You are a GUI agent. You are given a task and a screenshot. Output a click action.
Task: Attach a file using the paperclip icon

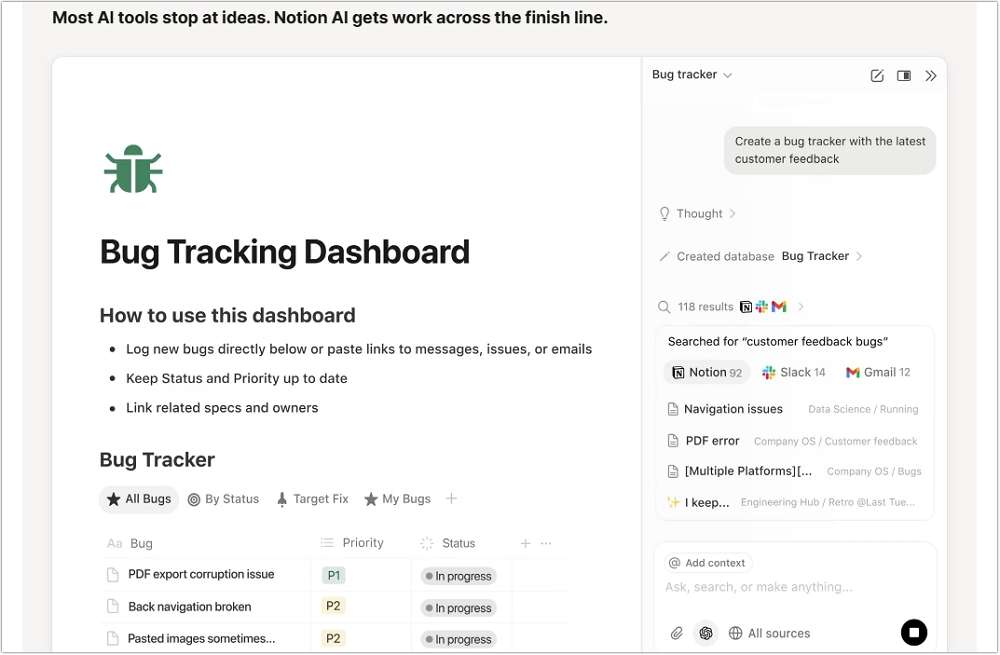(676, 633)
